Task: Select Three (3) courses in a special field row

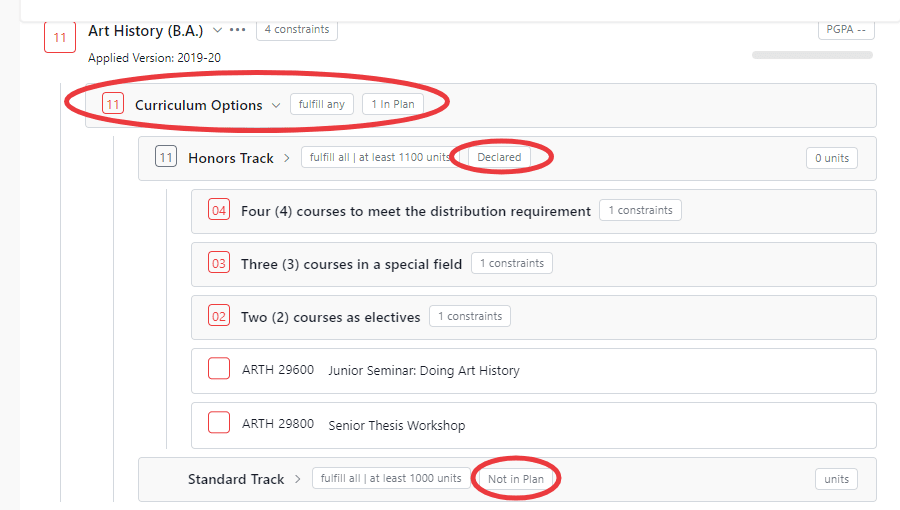Action: coord(351,264)
